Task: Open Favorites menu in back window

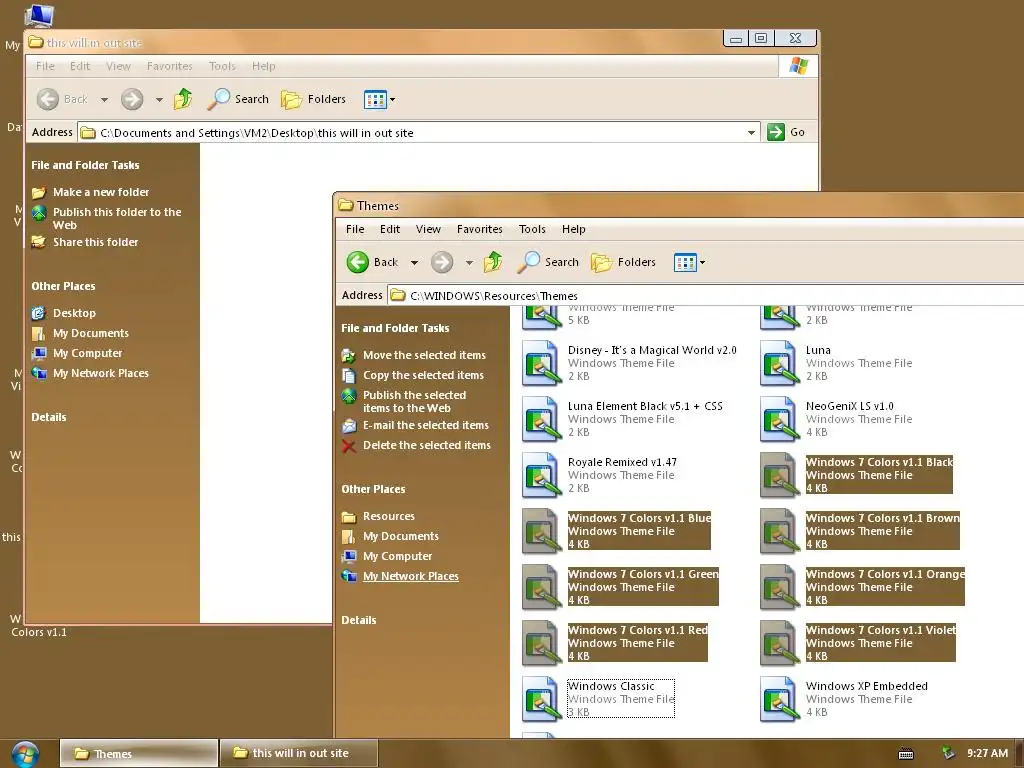Action: pyautogui.click(x=170, y=66)
